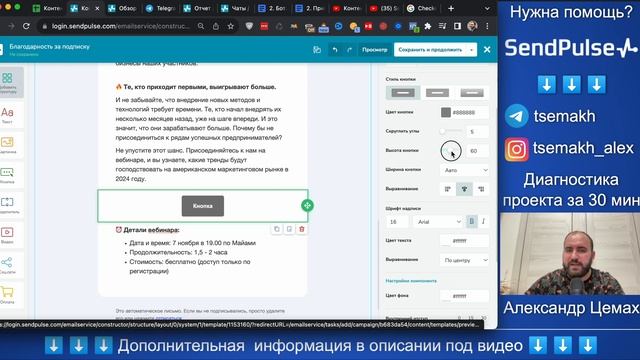Image resolution: width=640 pixels, height=360 pixels.
Task: Click the button height value field 60
Action: pos(477,151)
